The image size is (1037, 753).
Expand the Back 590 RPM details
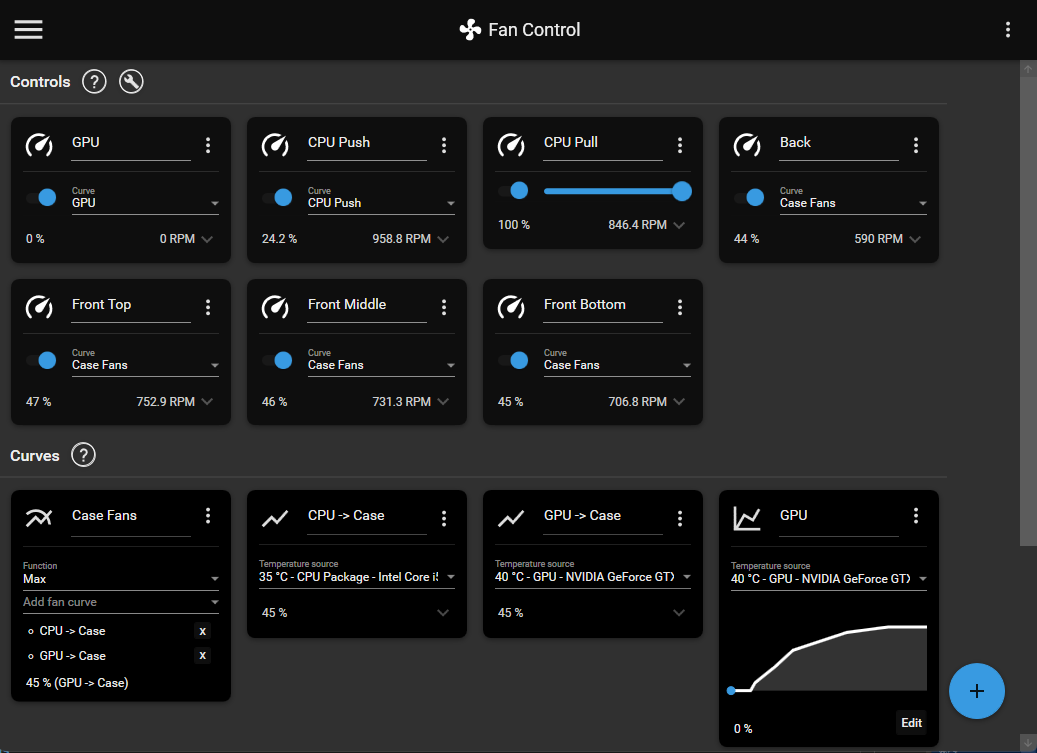(915, 239)
